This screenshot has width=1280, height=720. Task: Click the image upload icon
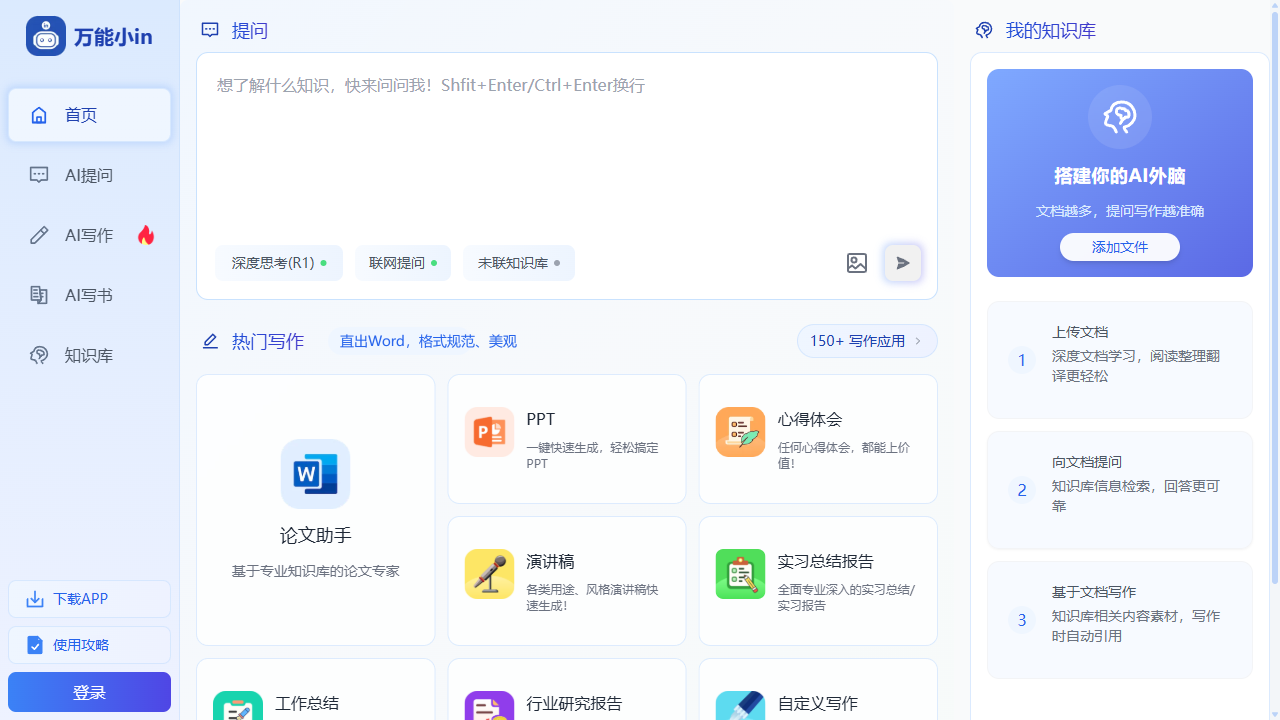pos(857,263)
